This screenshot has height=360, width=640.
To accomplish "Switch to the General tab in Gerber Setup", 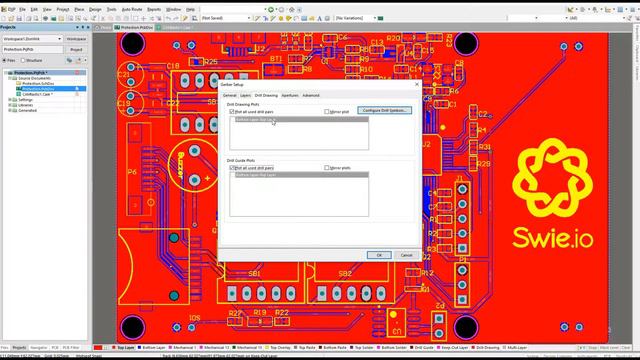I will click(x=229, y=95).
